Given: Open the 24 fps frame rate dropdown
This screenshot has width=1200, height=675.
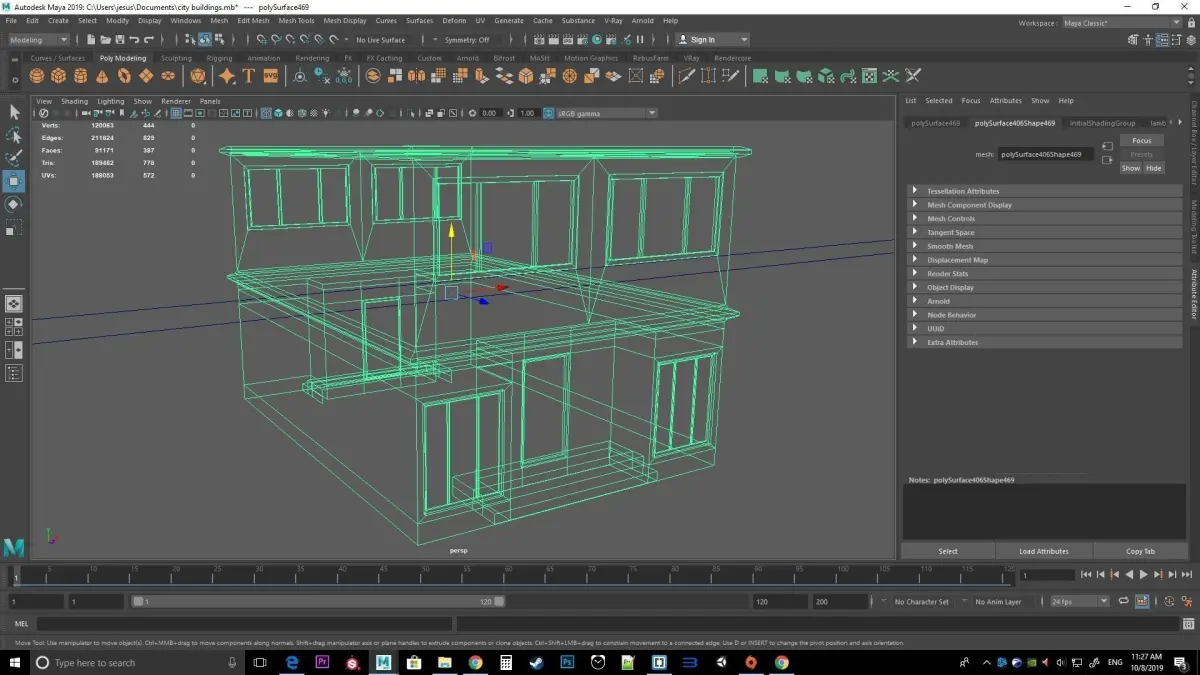Looking at the screenshot, I should (1079, 602).
